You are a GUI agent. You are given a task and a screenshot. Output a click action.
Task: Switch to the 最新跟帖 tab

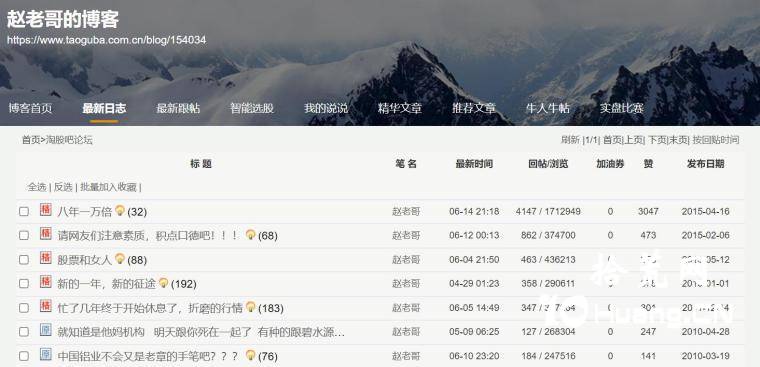point(178,108)
